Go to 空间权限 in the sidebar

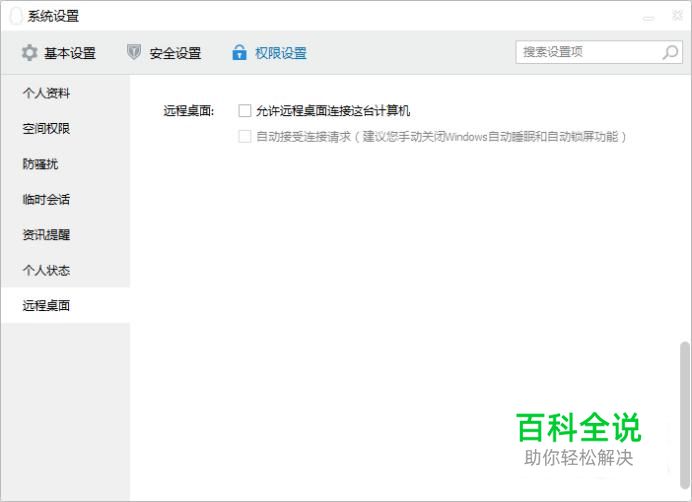coord(65,128)
